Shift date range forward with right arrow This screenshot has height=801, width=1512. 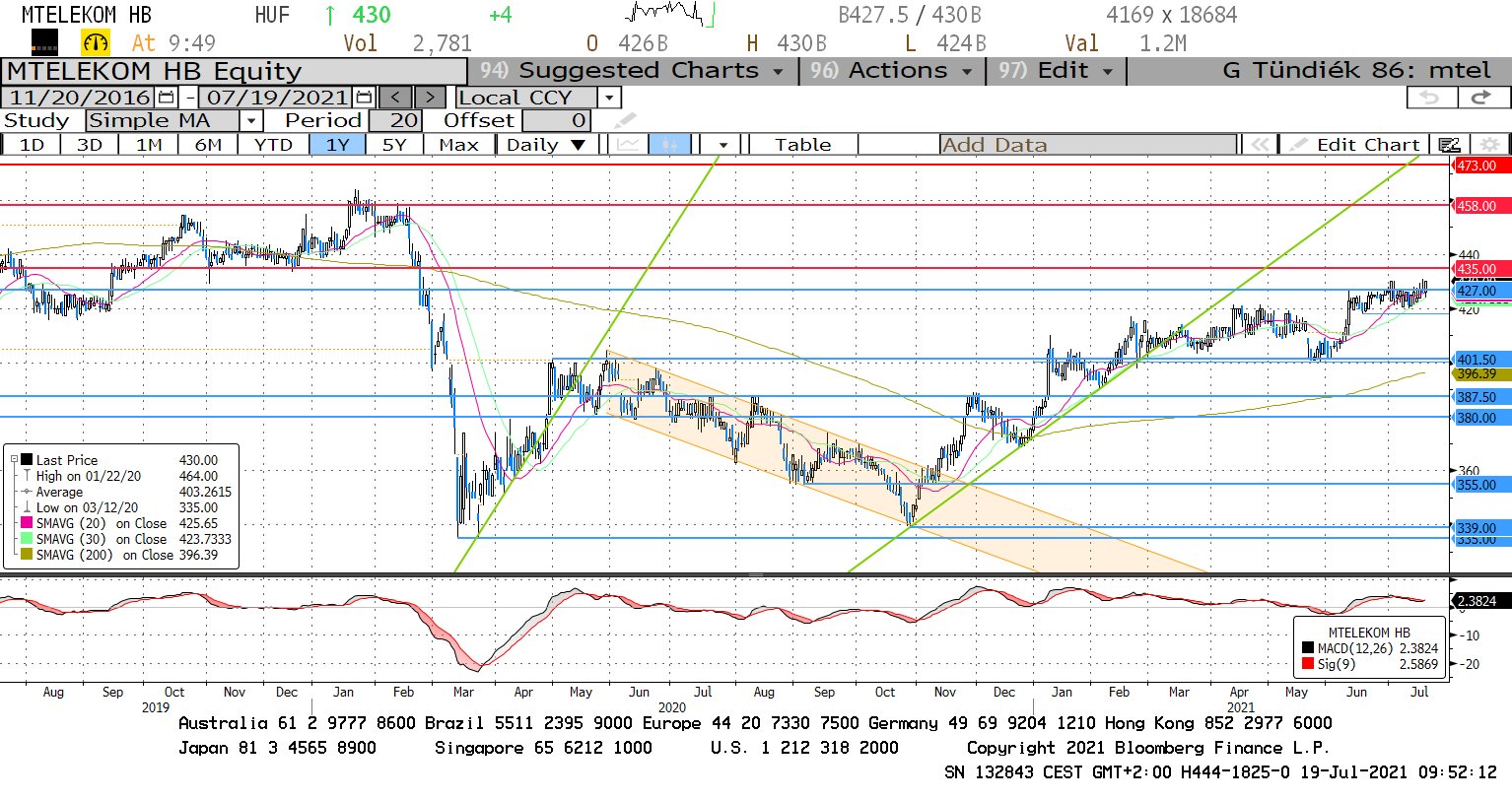pyautogui.click(x=430, y=98)
